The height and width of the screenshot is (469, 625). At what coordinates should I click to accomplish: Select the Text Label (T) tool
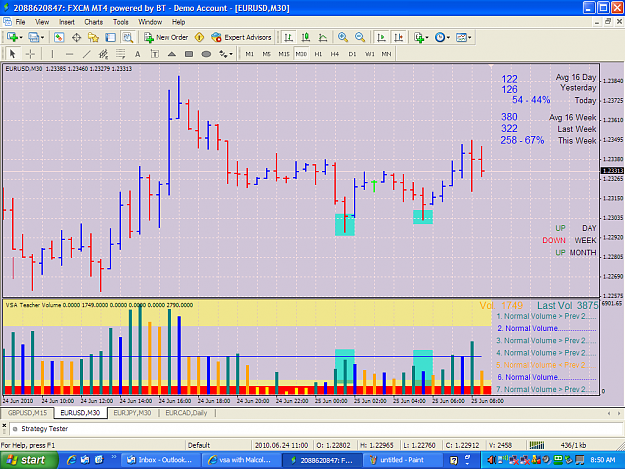[155, 54]
